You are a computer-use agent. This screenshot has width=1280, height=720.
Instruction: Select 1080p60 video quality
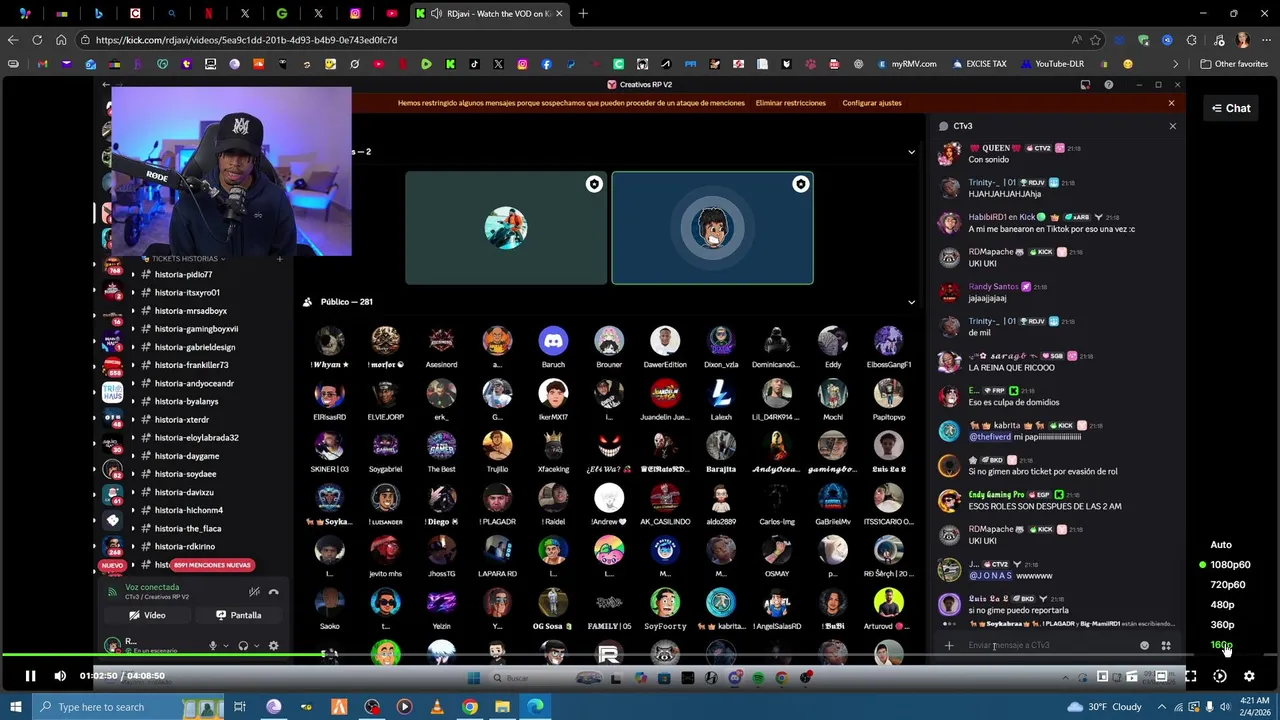[1230, 565]
